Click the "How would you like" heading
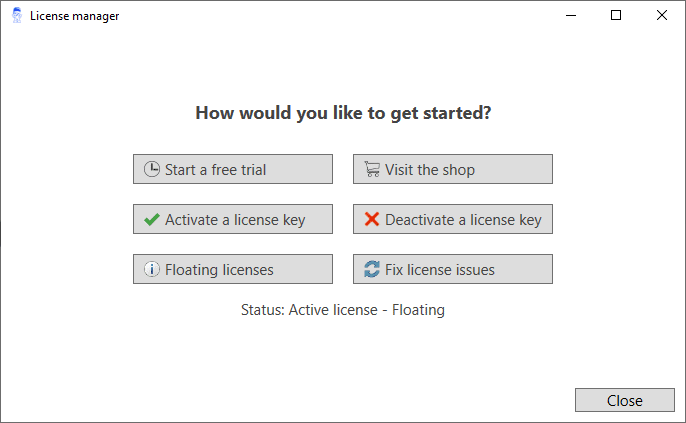Screen dimensions: 686x423 point(343,112)
